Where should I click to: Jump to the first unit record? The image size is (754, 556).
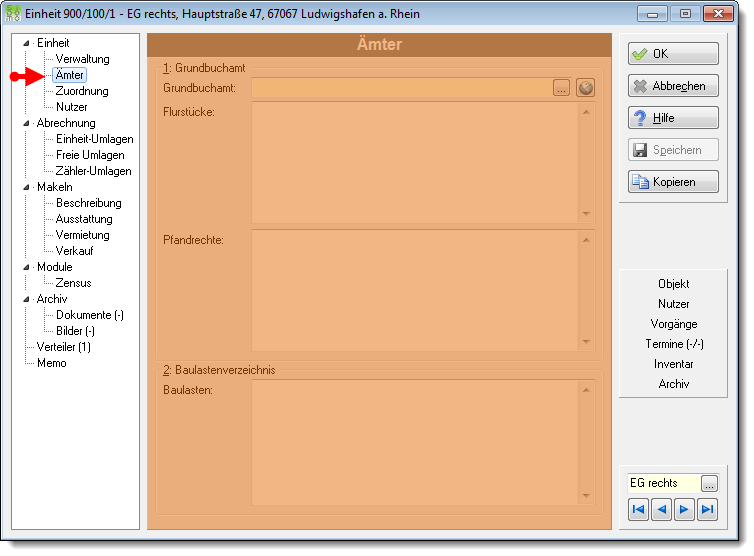click(638, 509)
